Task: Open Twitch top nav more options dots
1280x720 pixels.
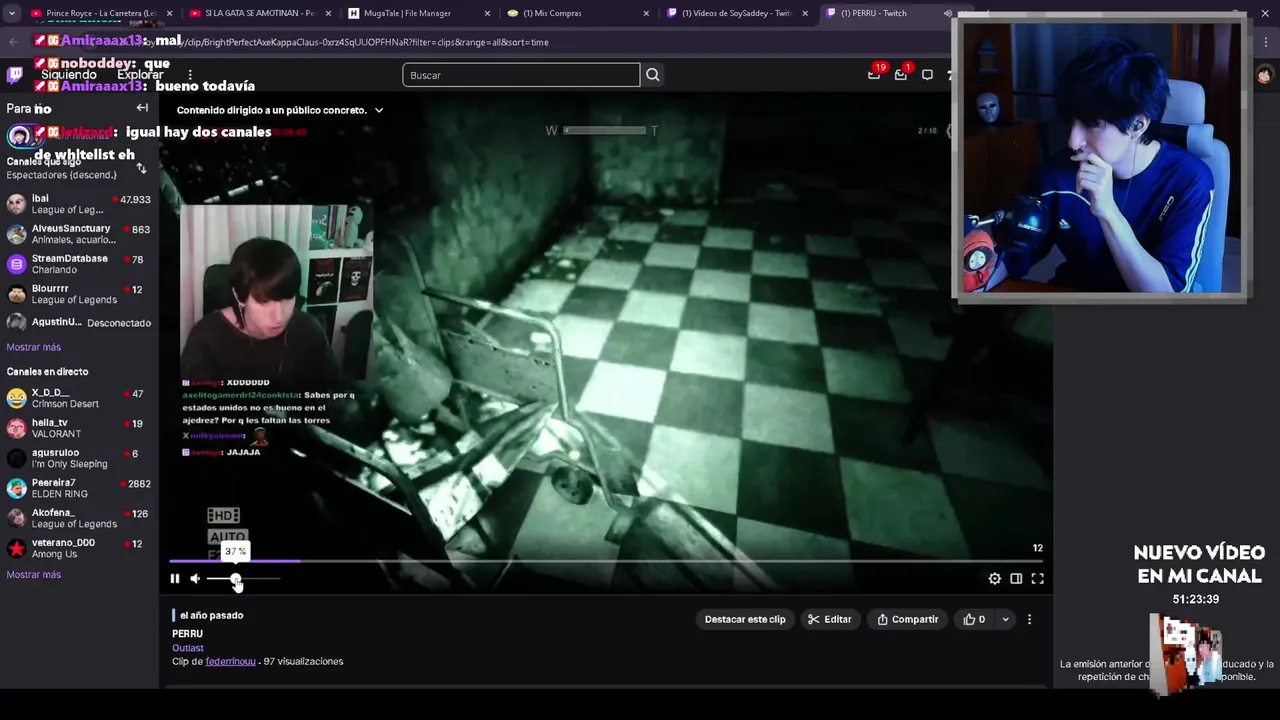Action: click(x=190, y=75)
